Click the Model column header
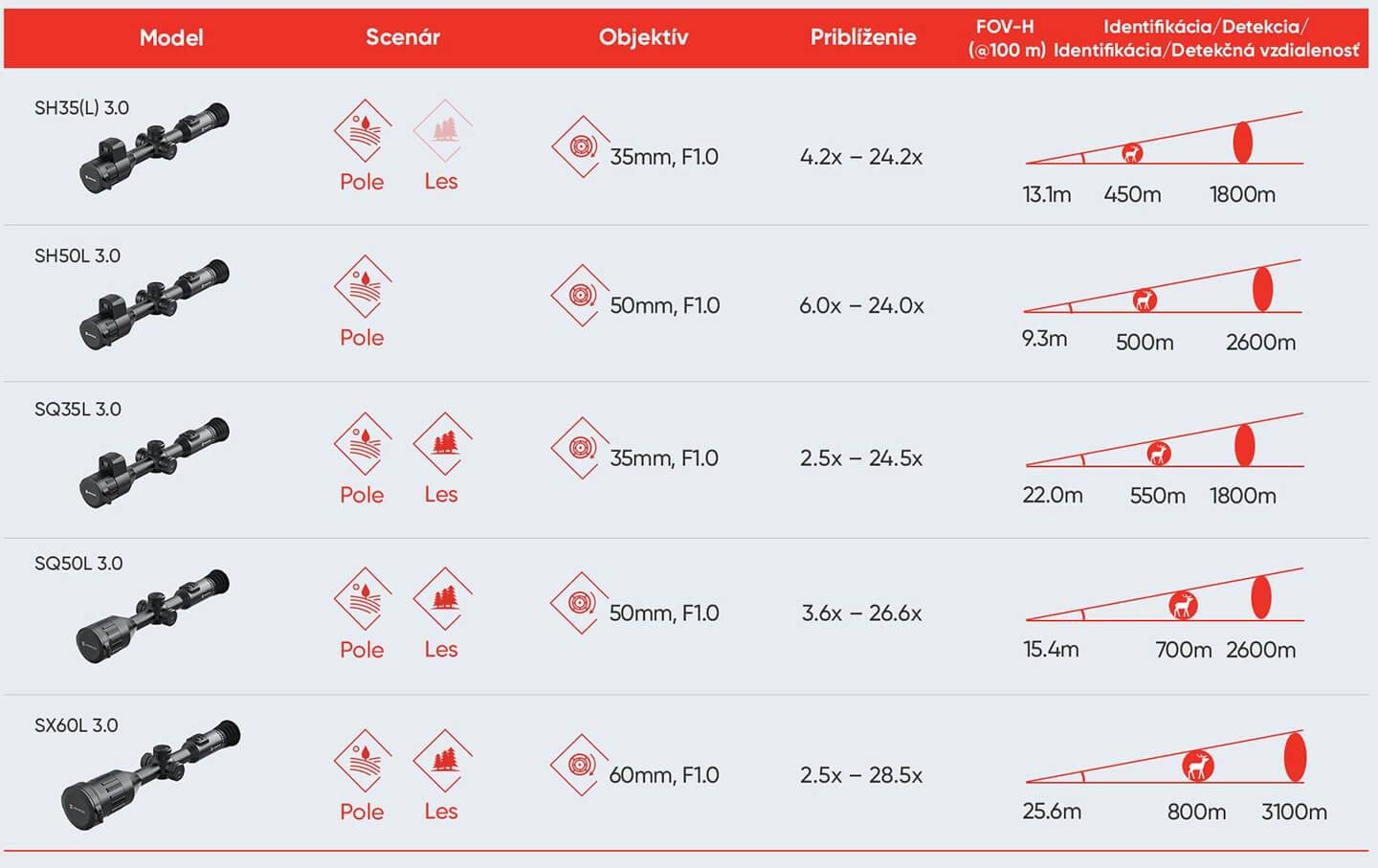 (x=171, y=37)
